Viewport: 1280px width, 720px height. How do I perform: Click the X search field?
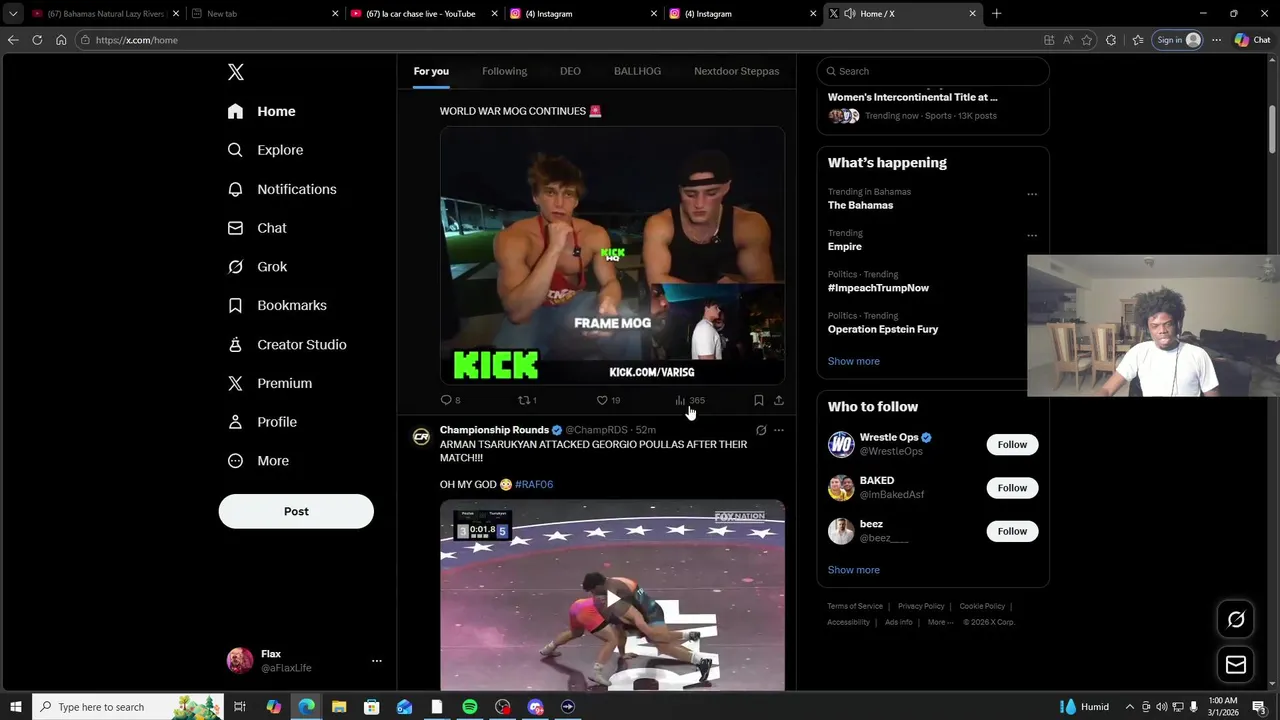933,71
